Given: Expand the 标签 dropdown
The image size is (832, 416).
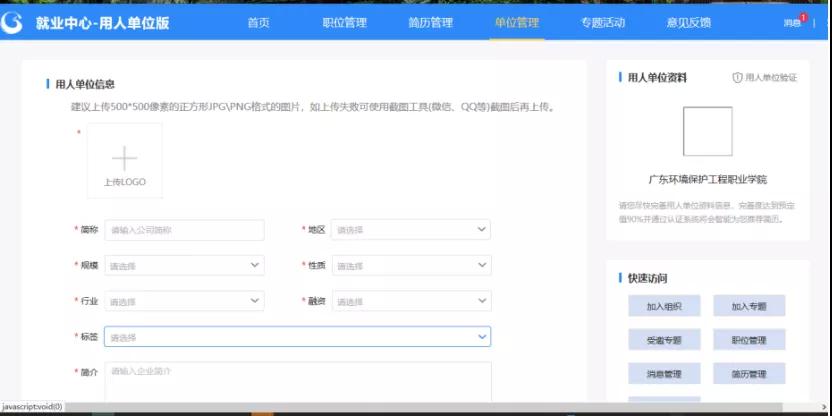Looking at the screenshot, I should [x=297, y=337].
